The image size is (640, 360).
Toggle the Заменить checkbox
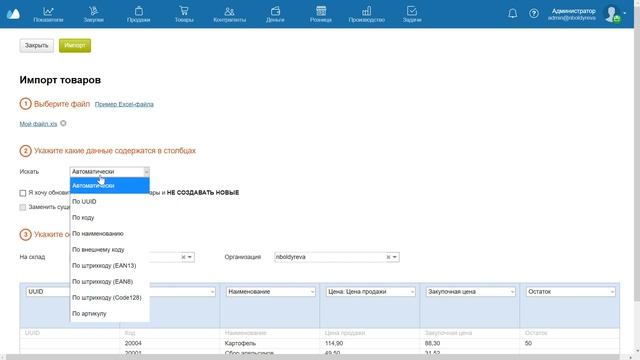point(23,207)
